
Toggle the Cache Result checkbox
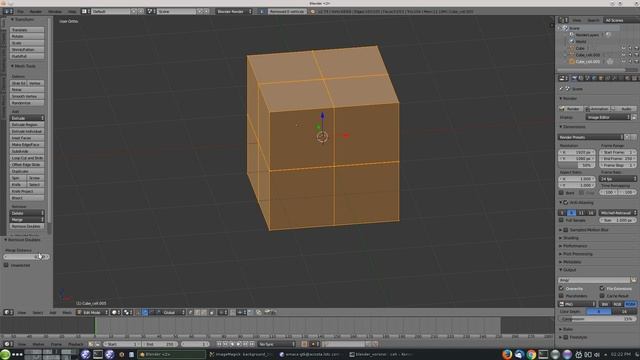[602, 296]
